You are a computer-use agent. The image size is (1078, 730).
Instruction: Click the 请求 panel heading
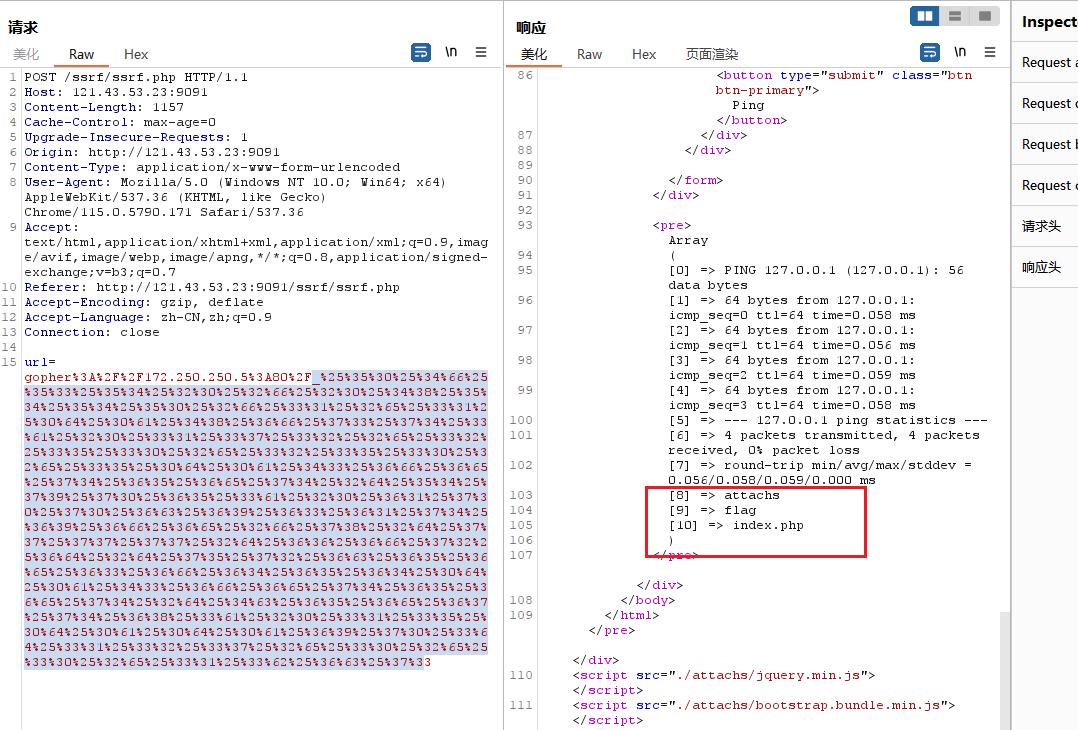pos(23,27)
